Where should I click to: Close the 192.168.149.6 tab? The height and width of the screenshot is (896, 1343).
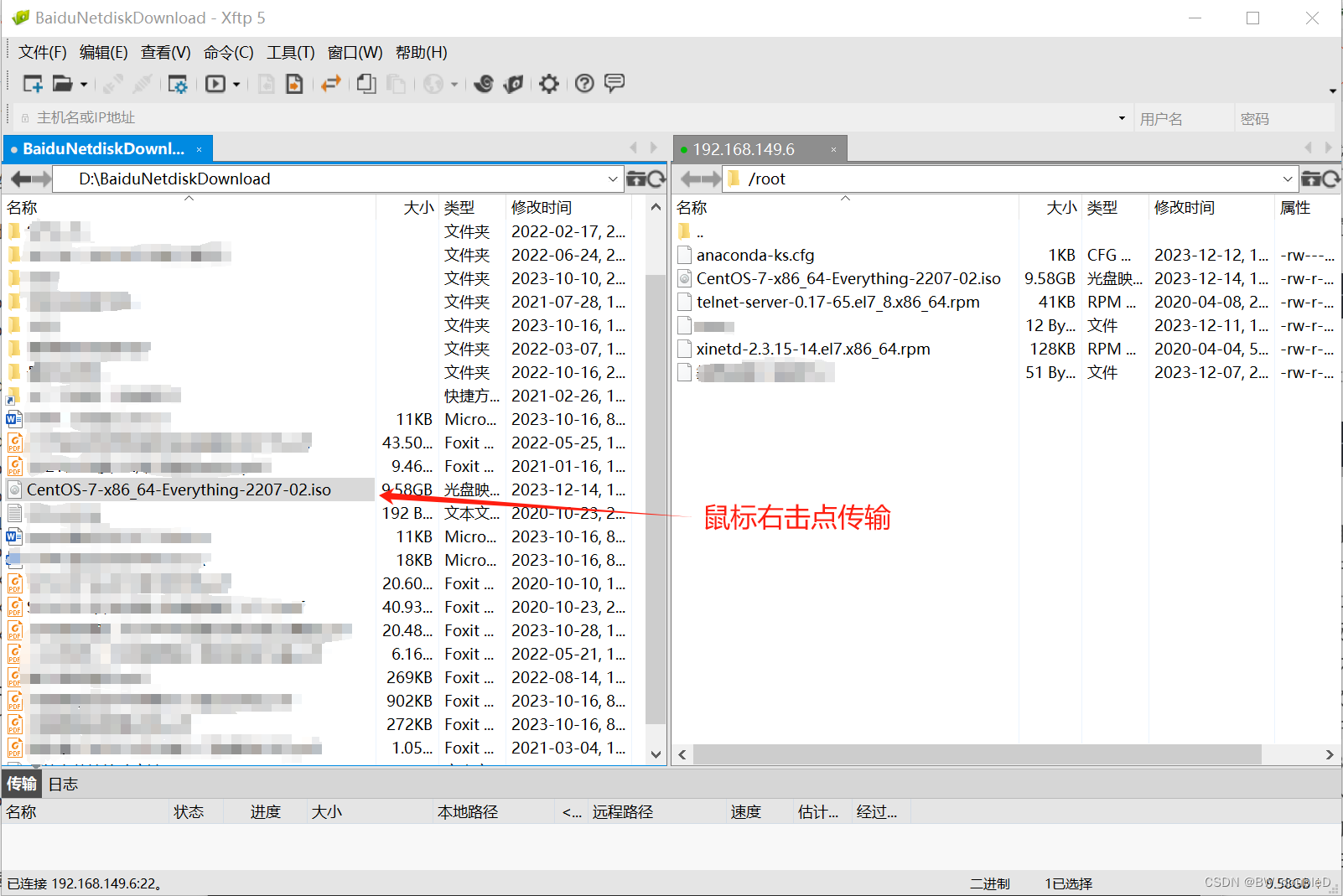(833, 149)
